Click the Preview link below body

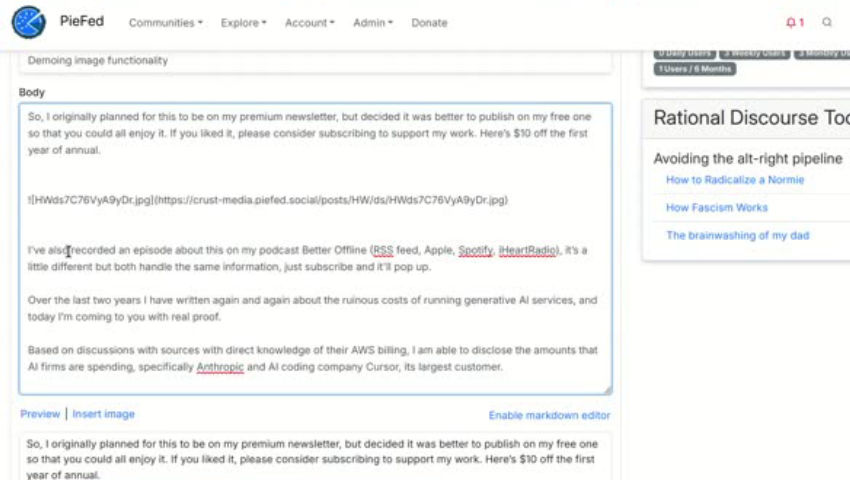pos(40,414)
